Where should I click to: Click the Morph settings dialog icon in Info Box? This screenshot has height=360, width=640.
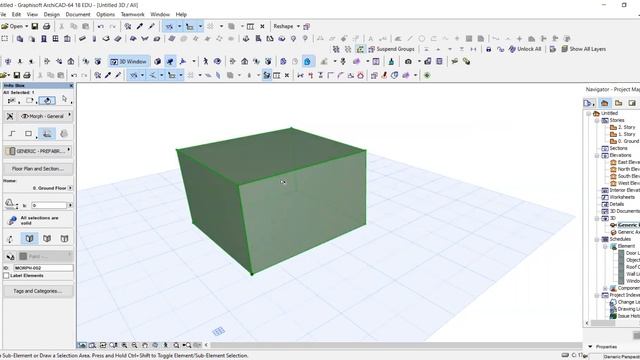point(10,116)
